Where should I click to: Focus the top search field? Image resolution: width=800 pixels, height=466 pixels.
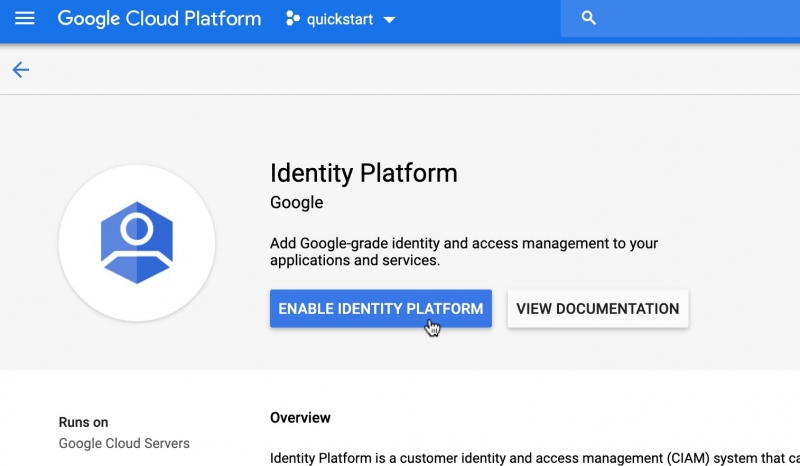pyautogui.click(x=680, y=18)
